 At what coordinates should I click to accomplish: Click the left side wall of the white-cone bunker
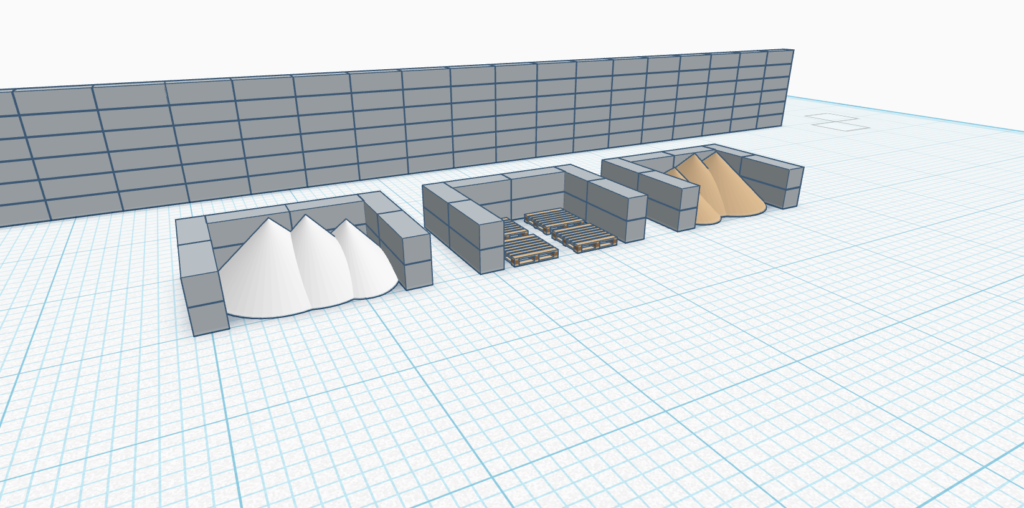[200, 275]
